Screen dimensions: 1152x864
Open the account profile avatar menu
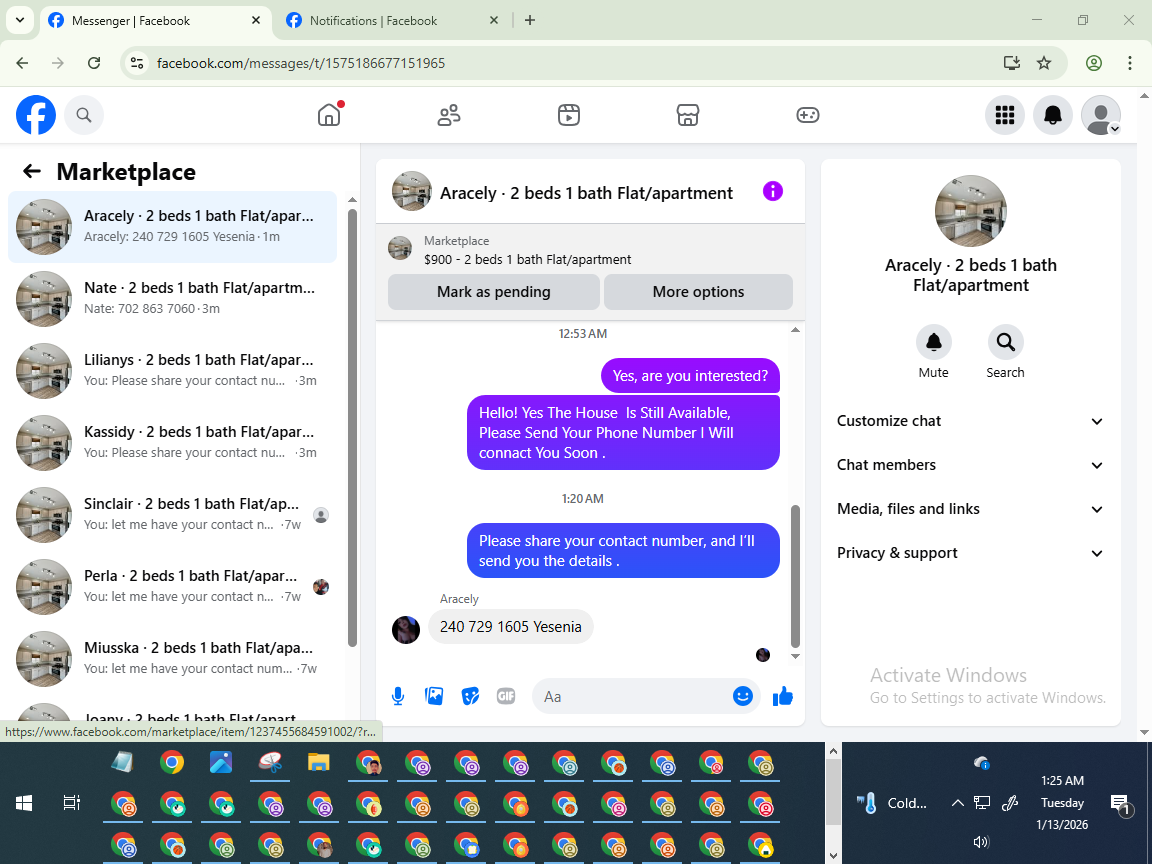[x=1101, y=115]
